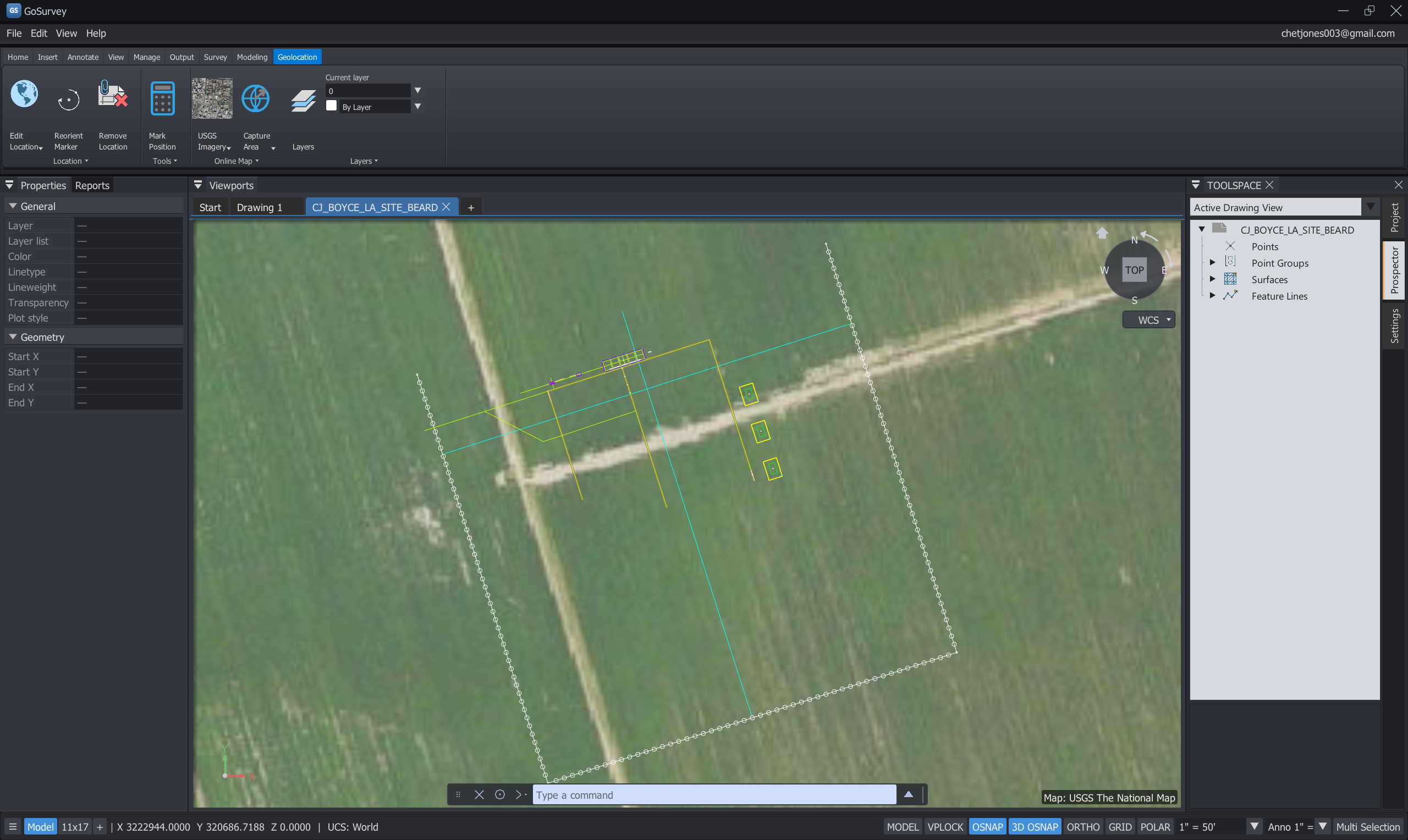Switch to the Survey ribbon tab
The width and height of the screenshot is (1408, 840).
tap(215, 57)
